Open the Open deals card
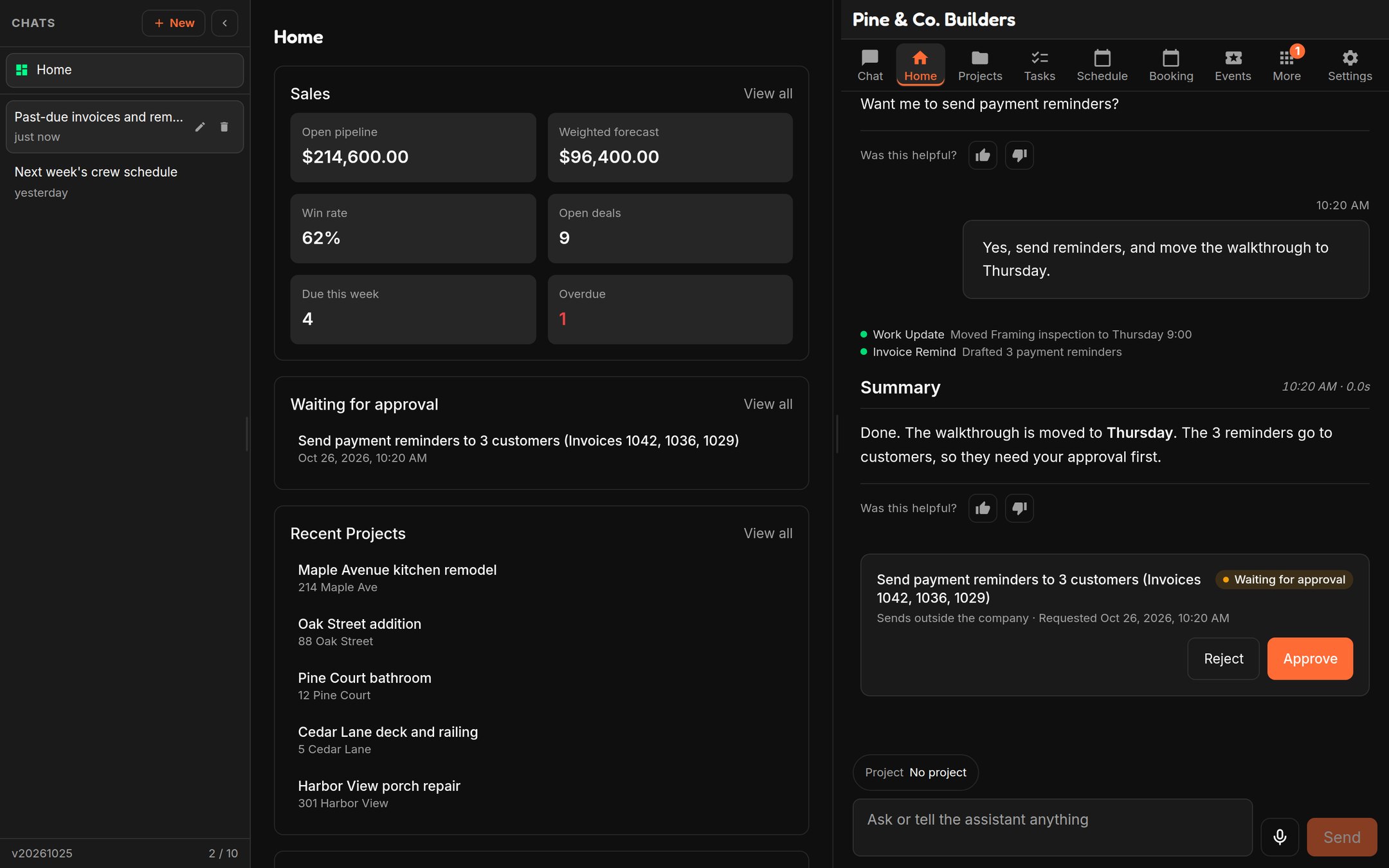Image resolution: width=1389 pixels, height=868 pixels. tap(669, 228)
